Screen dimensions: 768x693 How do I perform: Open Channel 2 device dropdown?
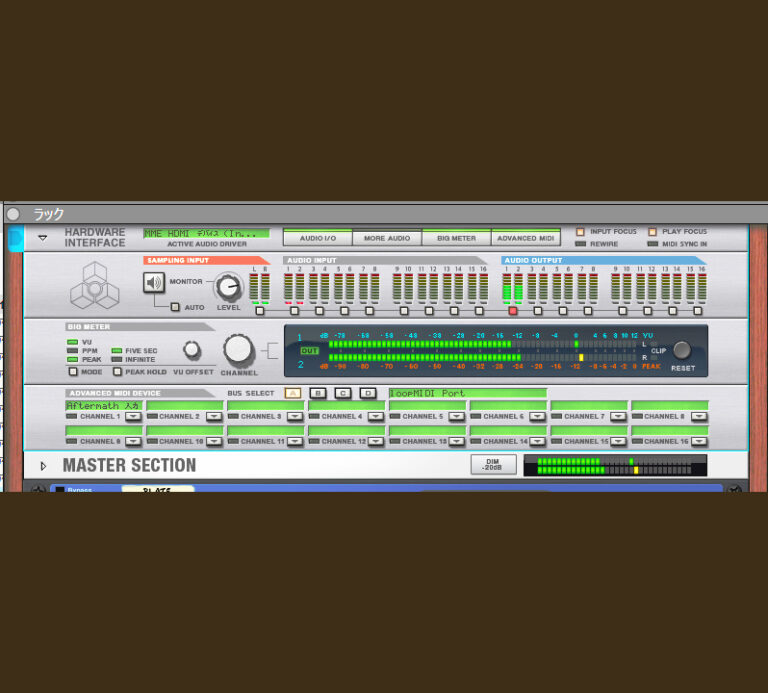tap(214, 416)
